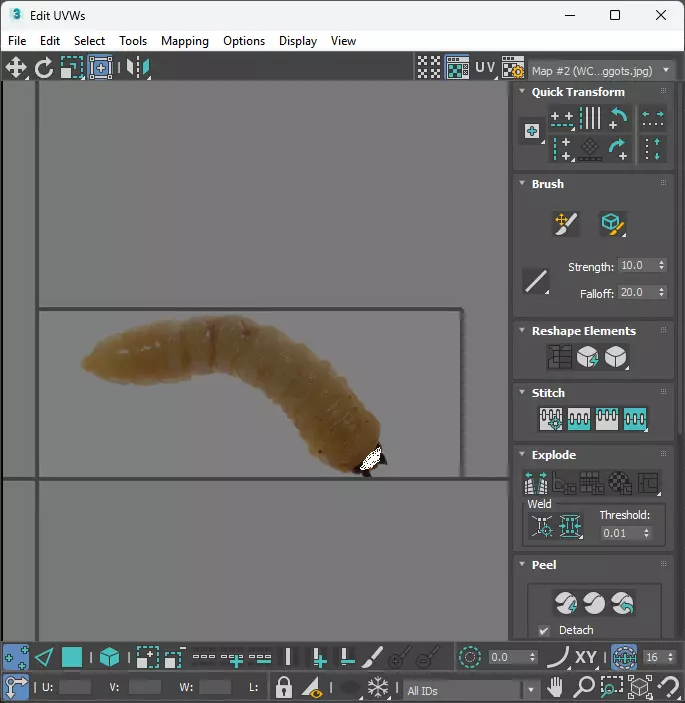Select the Move Selected Subobject tool
Viewport: 685px width, 703px height.
click(16, 68)
